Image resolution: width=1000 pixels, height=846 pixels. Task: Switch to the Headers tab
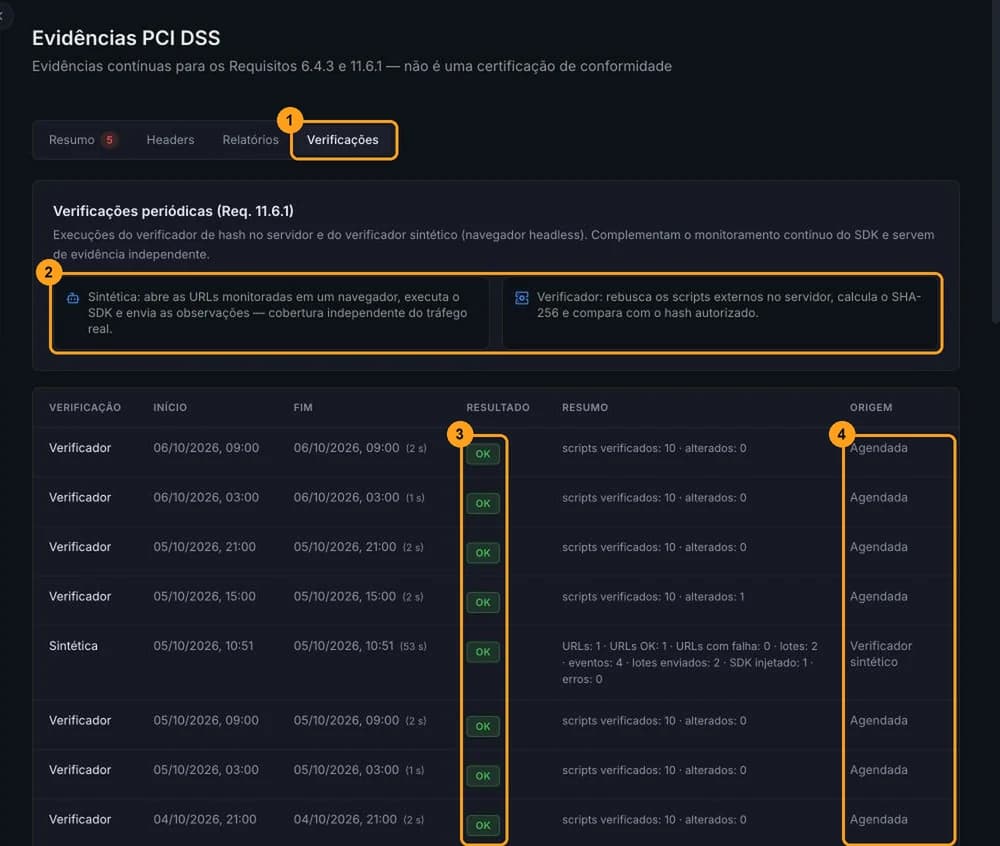click(170, 140)
